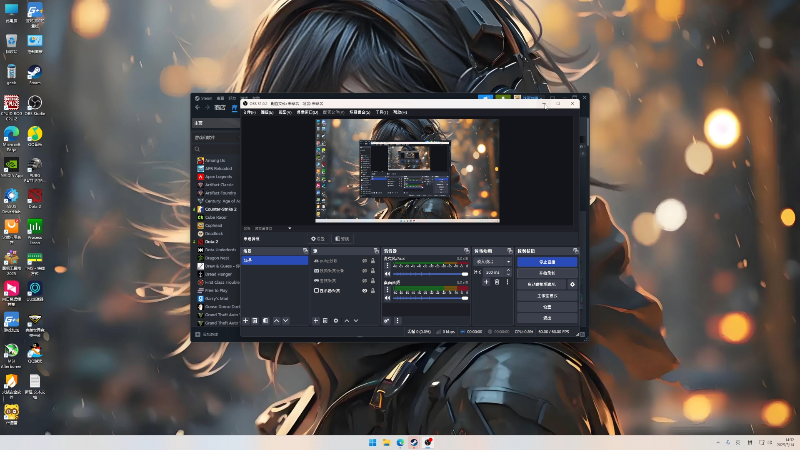Move source down in Sources panel

coord(356,320)
